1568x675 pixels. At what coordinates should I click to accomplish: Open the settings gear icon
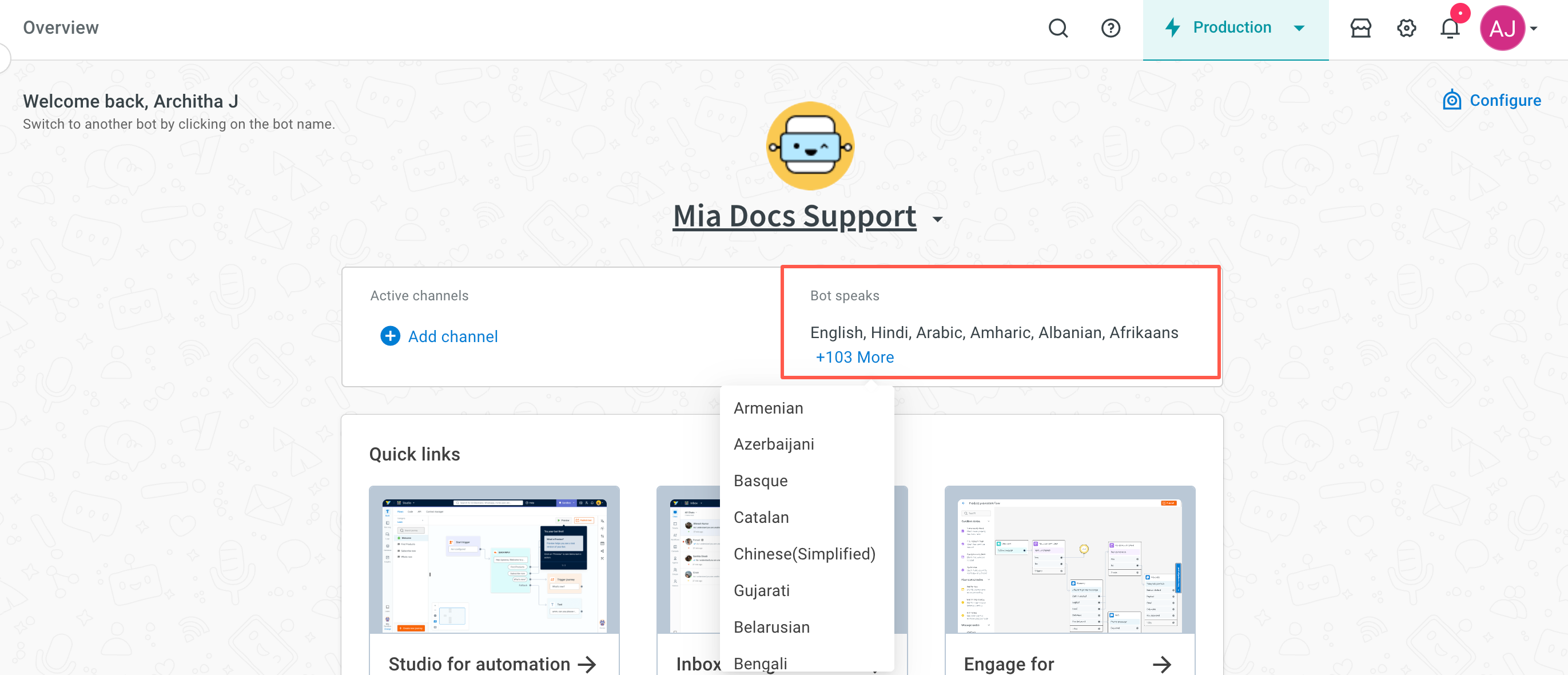pos(1406,28)
